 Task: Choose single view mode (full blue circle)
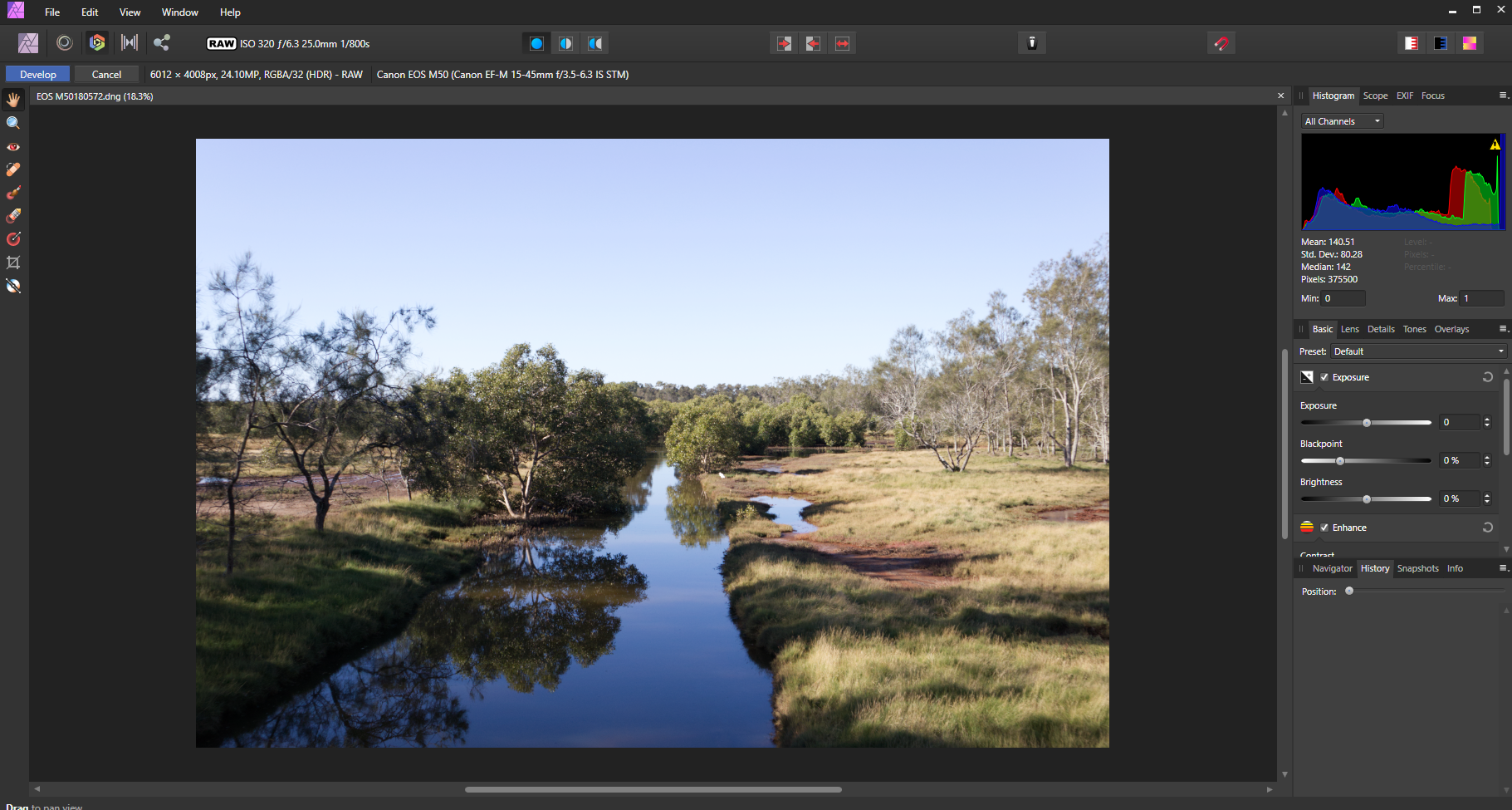click(x=536, y=43)
